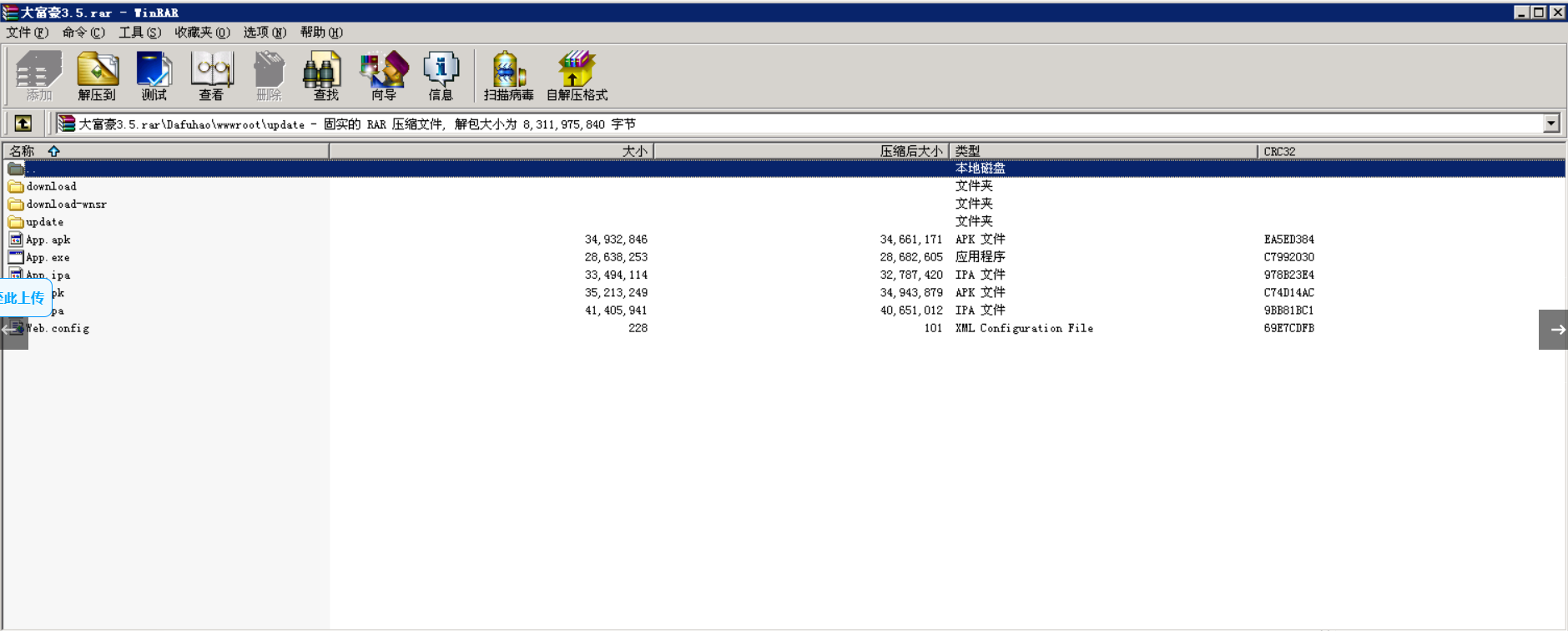
Task: Click the left arrow overlay button
Action: tap(14, 330)
